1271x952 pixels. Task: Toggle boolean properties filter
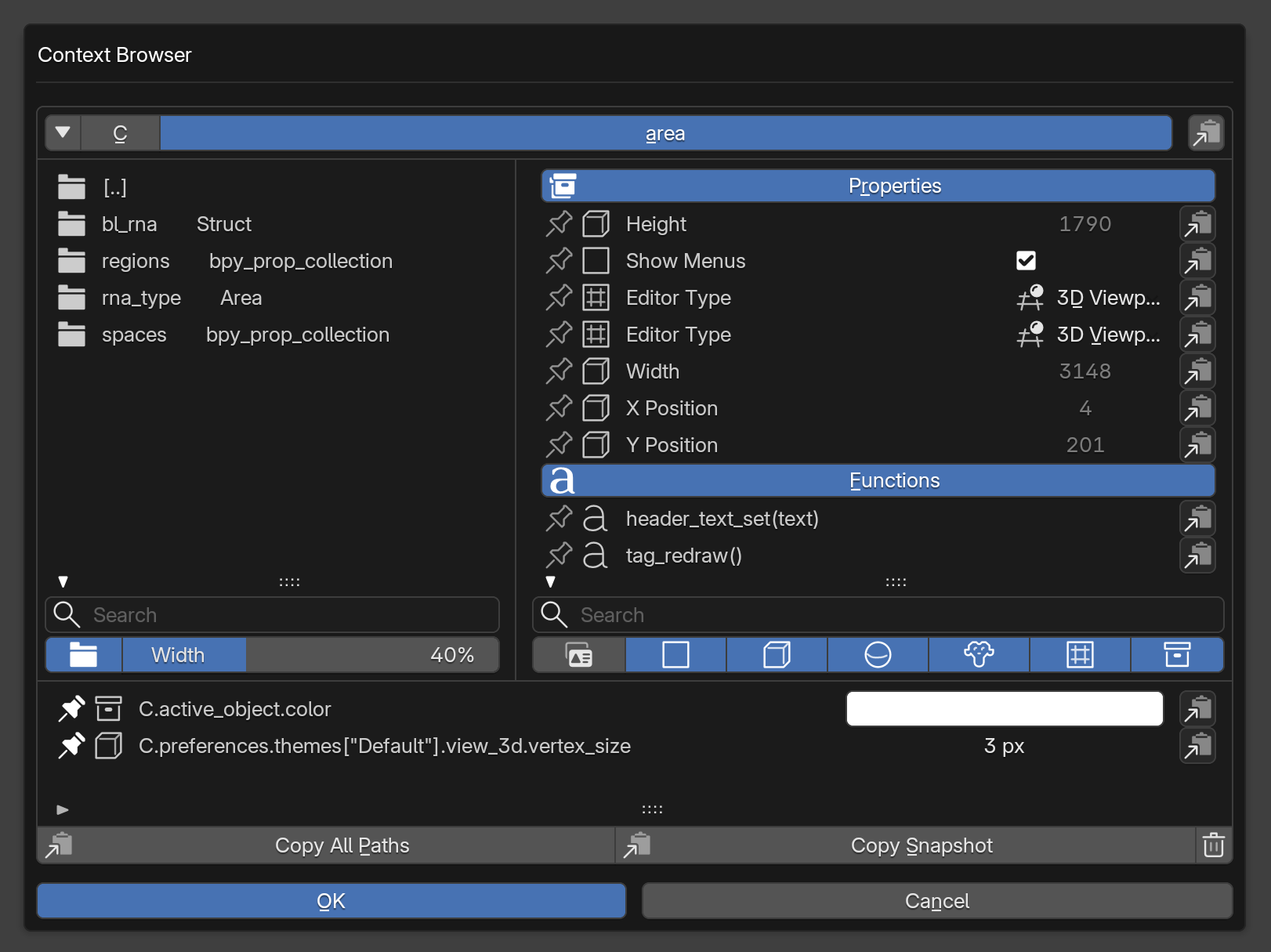675,655
